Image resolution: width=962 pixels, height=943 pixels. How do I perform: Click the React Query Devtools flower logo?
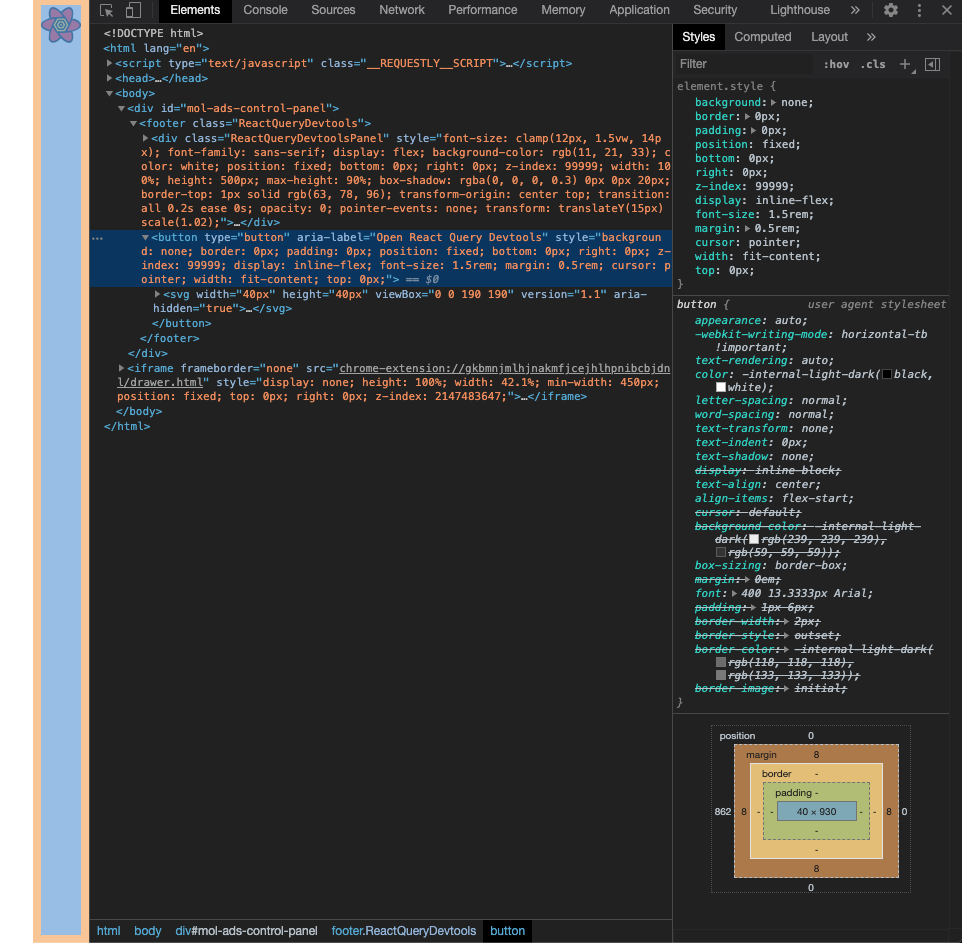click(61, 25)
